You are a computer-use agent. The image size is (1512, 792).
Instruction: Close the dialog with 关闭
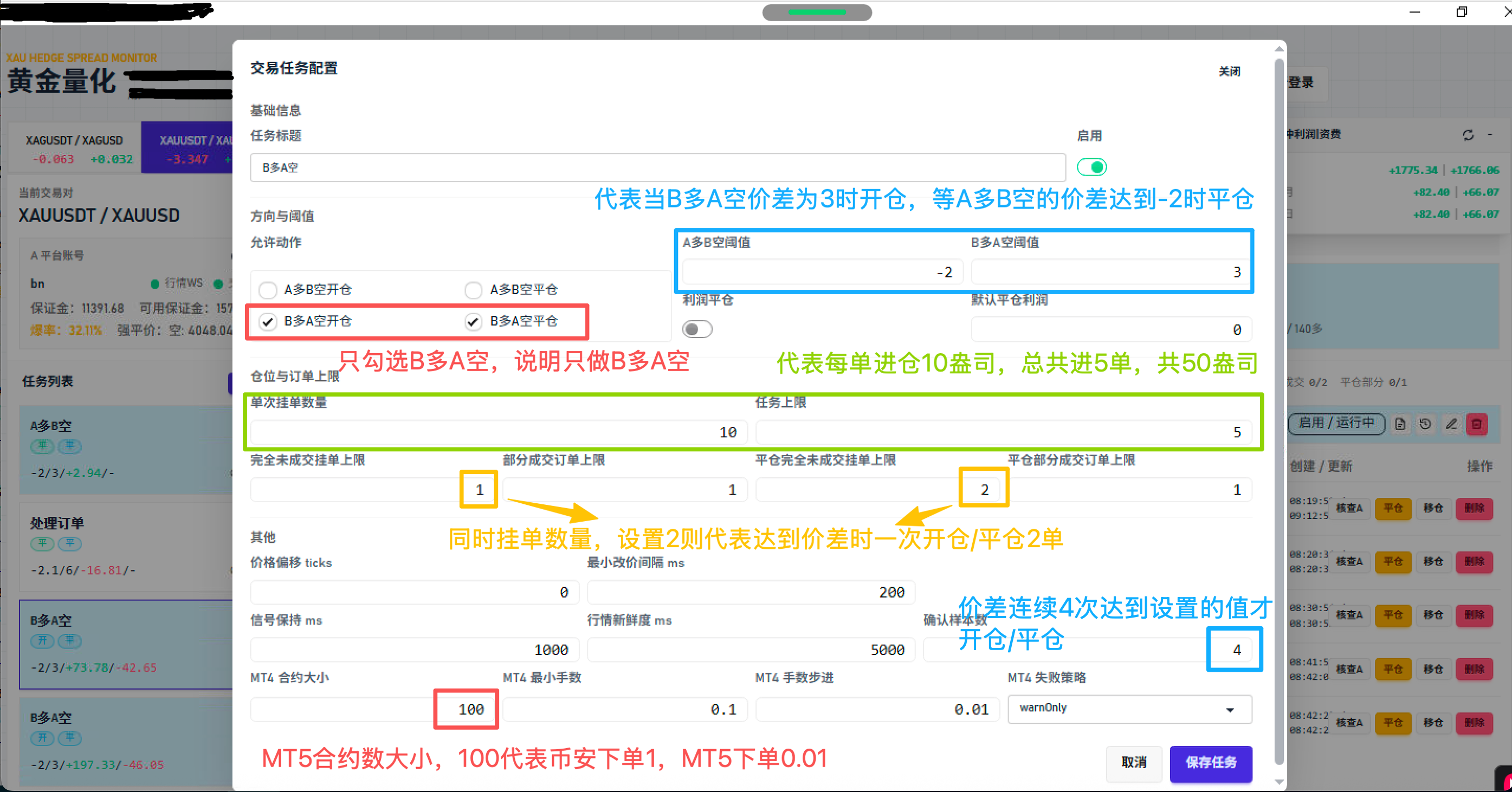pos(1230,72)
